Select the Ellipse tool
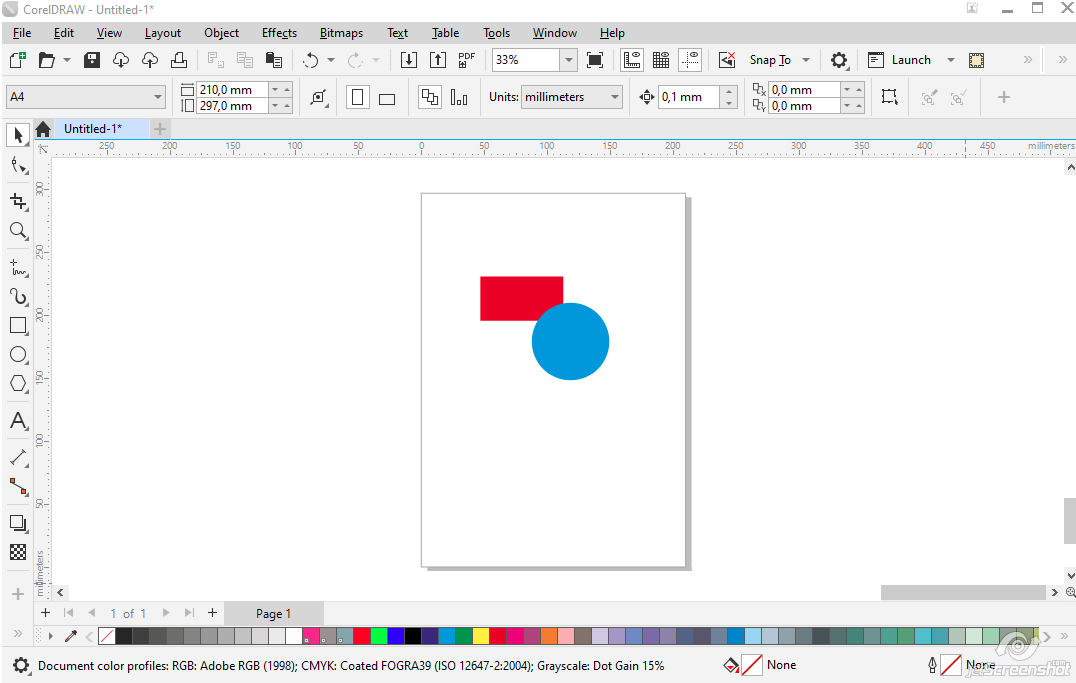This screenshot has width=1076, height=683. 18,355
